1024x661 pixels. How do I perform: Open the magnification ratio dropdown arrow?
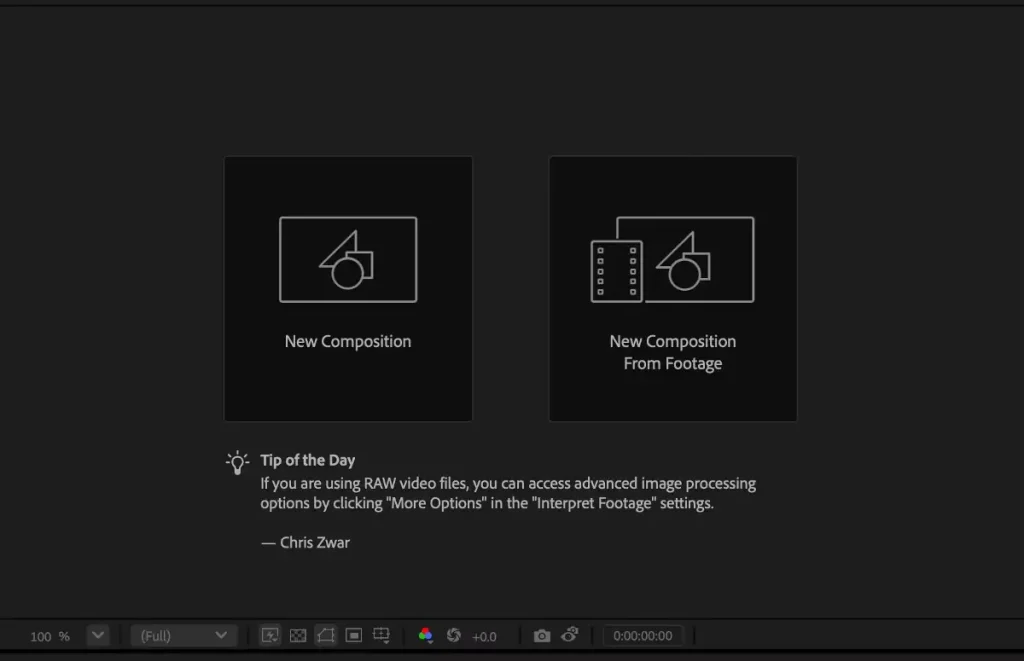pyautogui.click(x=97, y=636)
